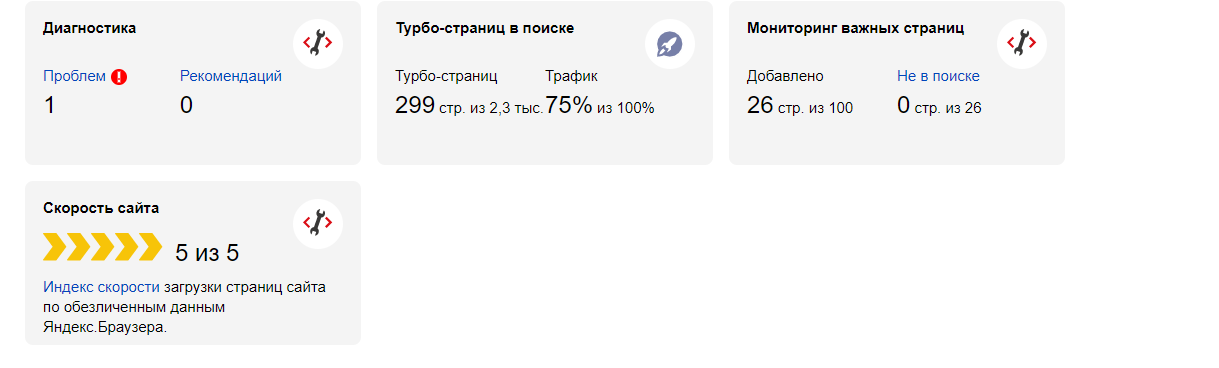Select the Мониторинг важных страниц heading
Screen dimensions: 1219x368
855,28
